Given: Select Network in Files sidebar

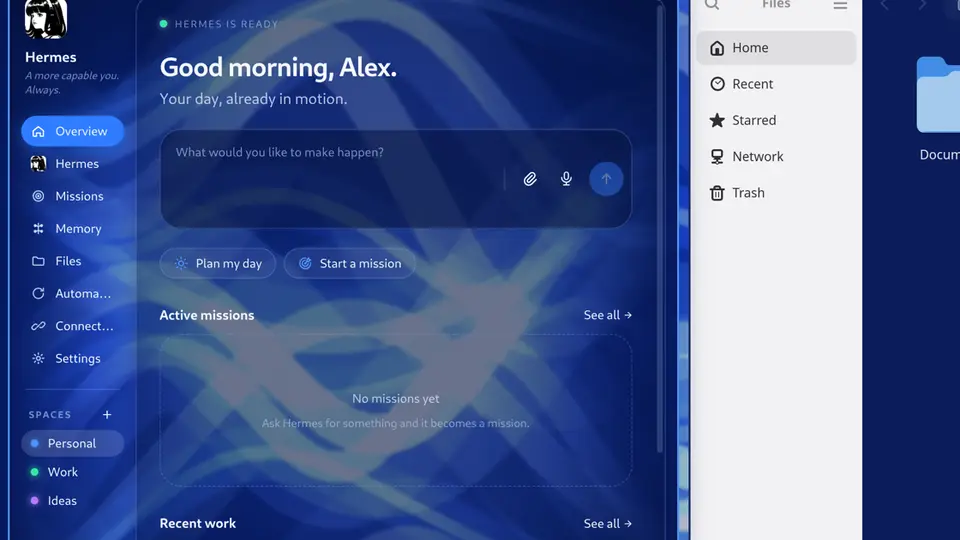Looking at the screenshot, I should point(776,156).
